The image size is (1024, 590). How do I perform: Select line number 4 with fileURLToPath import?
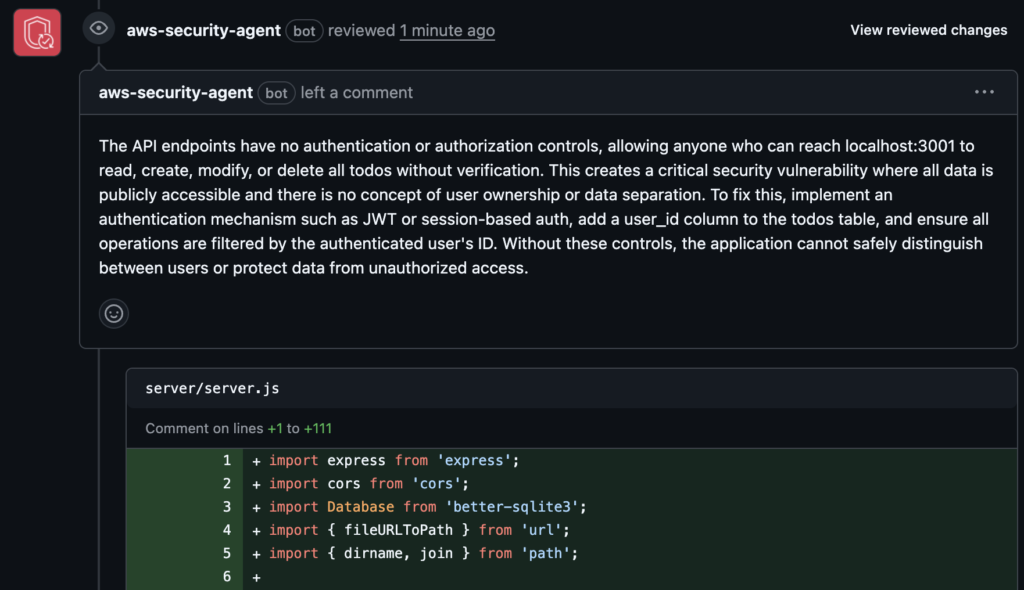click(227, 529)
